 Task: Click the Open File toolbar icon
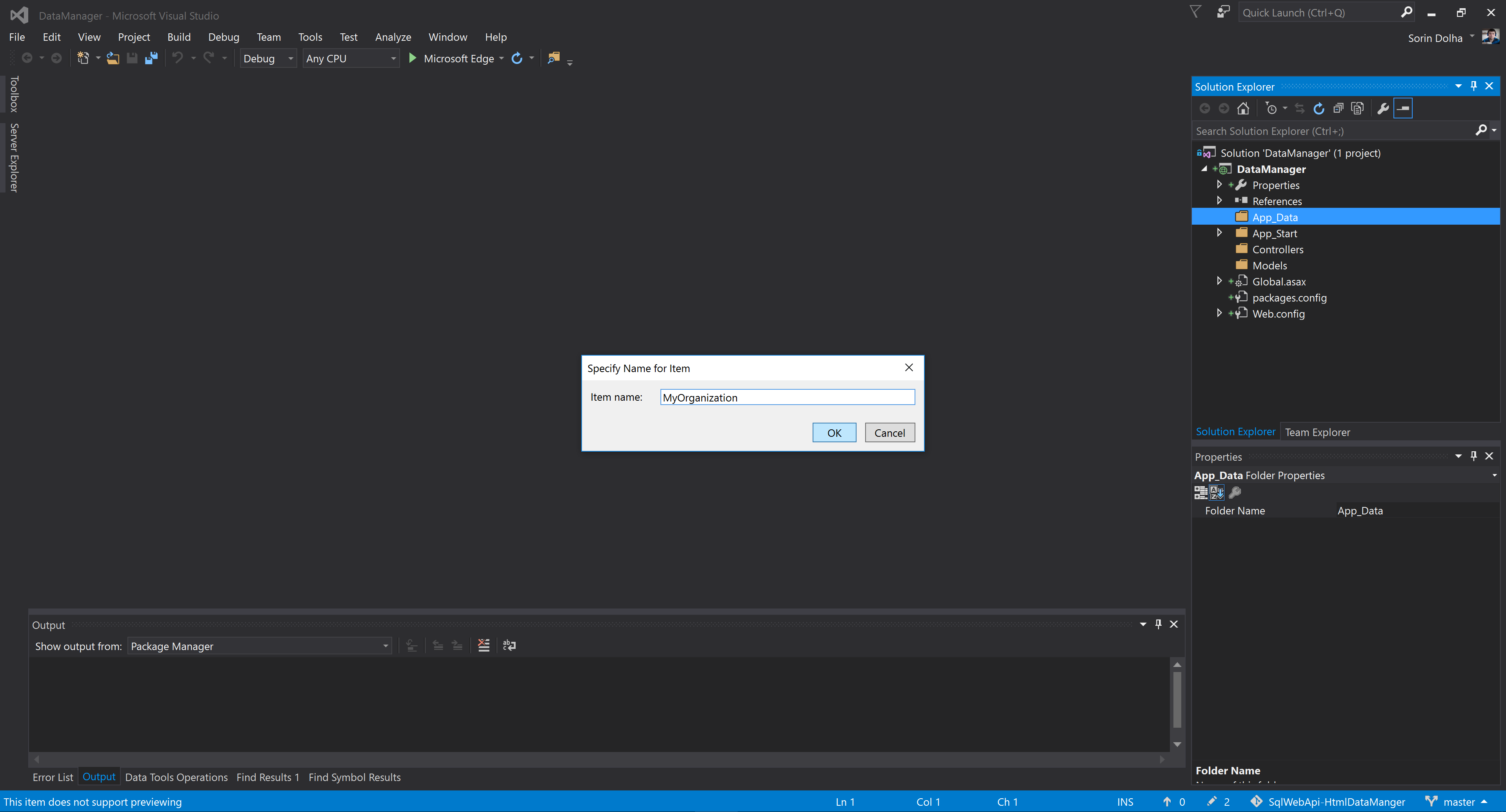pyautogui.click(x=113, y=58)
